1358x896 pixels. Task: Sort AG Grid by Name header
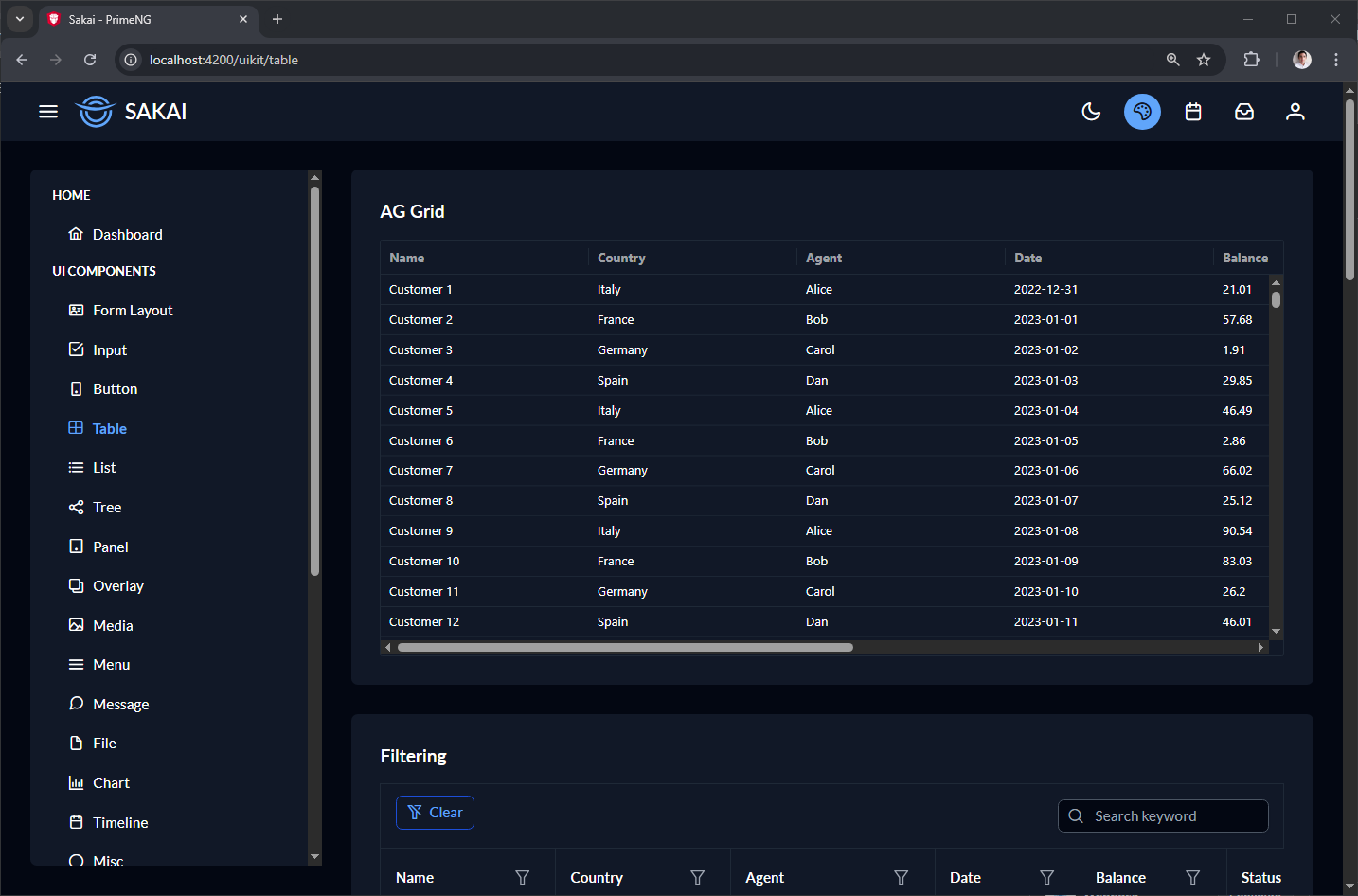coord(484,258)
